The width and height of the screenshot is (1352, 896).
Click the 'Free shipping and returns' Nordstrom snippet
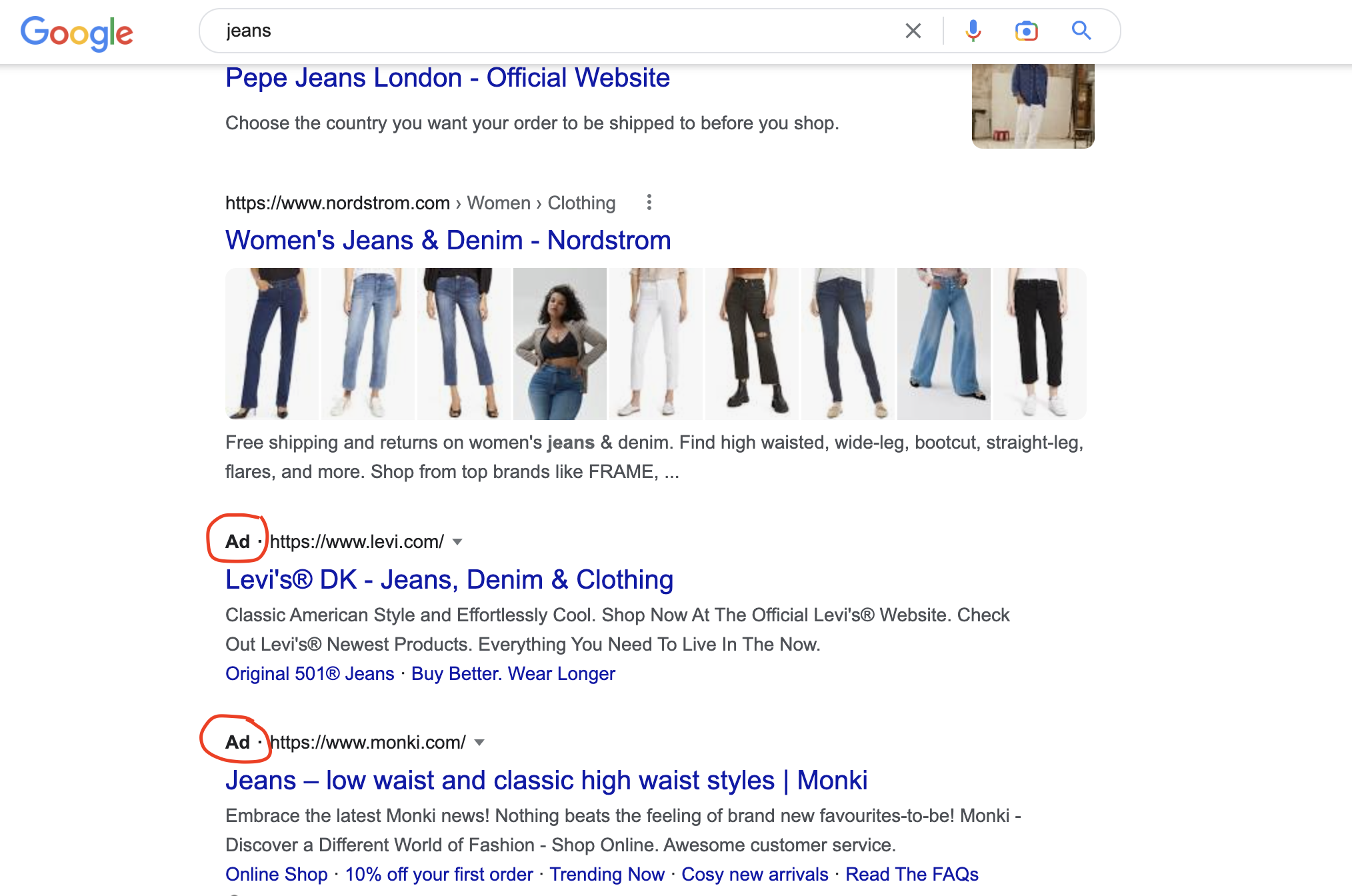coord(655,457)
